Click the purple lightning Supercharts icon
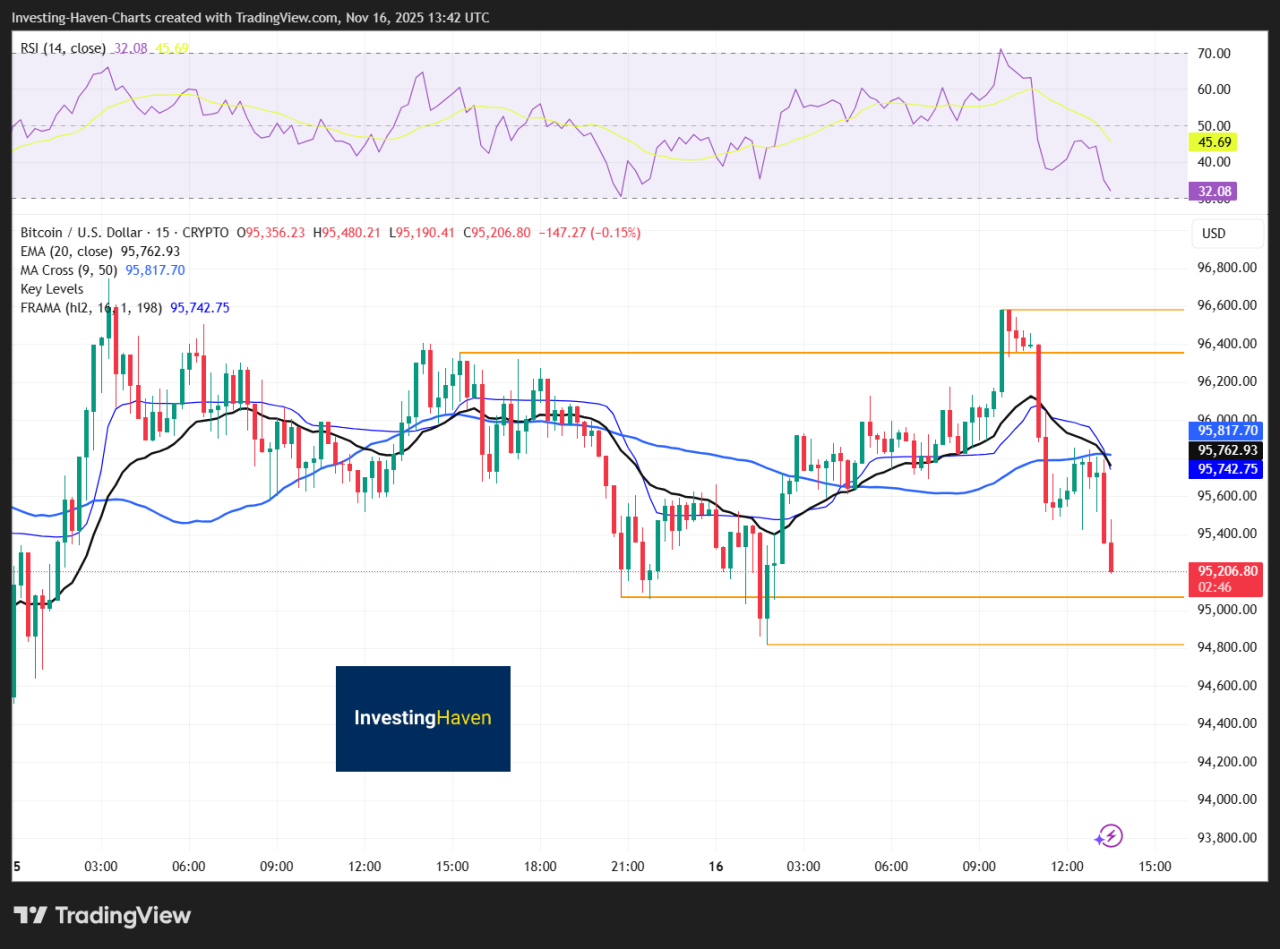This screenshot has height=949, width=1280. point(1109,835)
